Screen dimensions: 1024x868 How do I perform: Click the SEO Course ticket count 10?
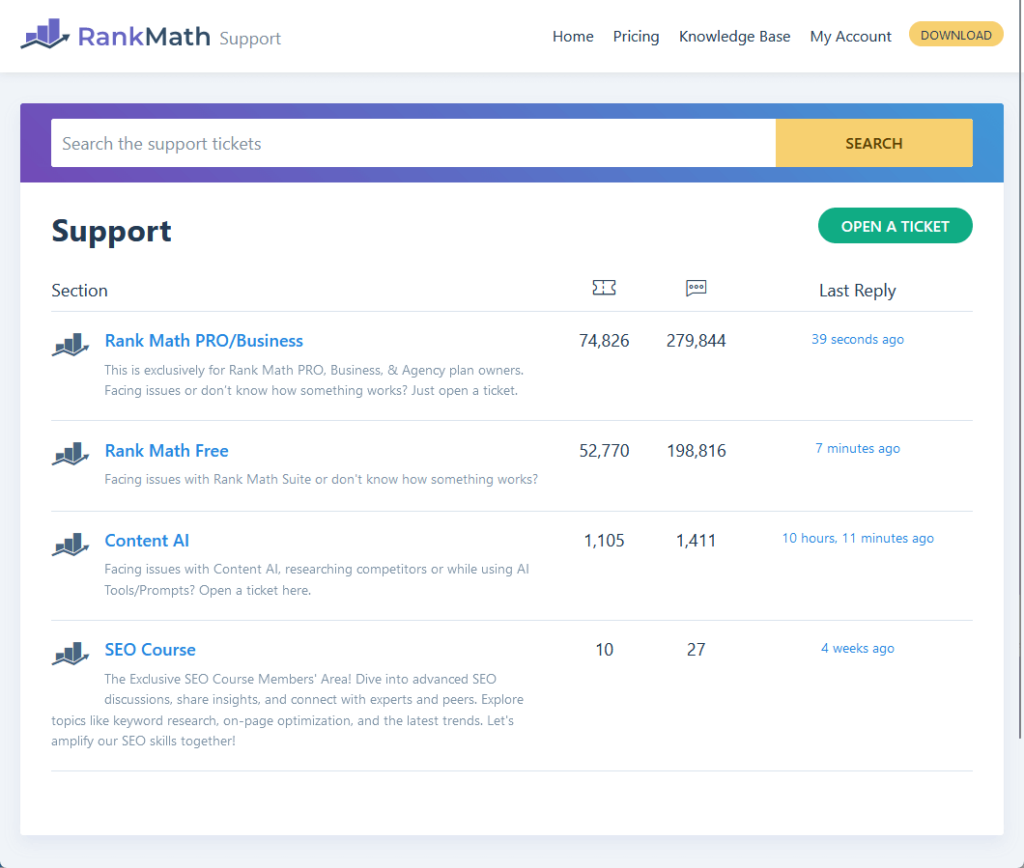coord(604,650)
